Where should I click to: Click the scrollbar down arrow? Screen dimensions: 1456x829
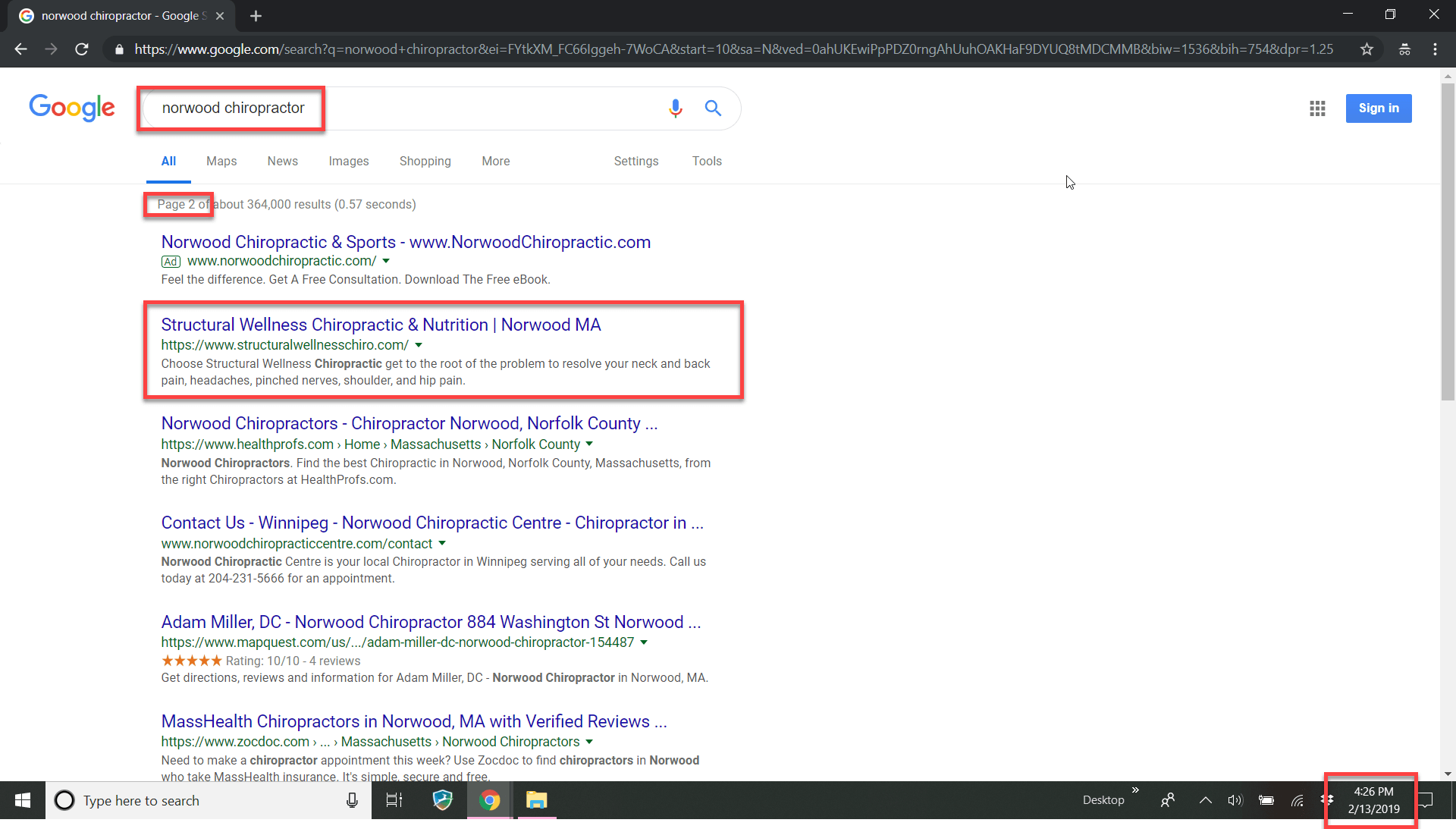pos(1448,774)
